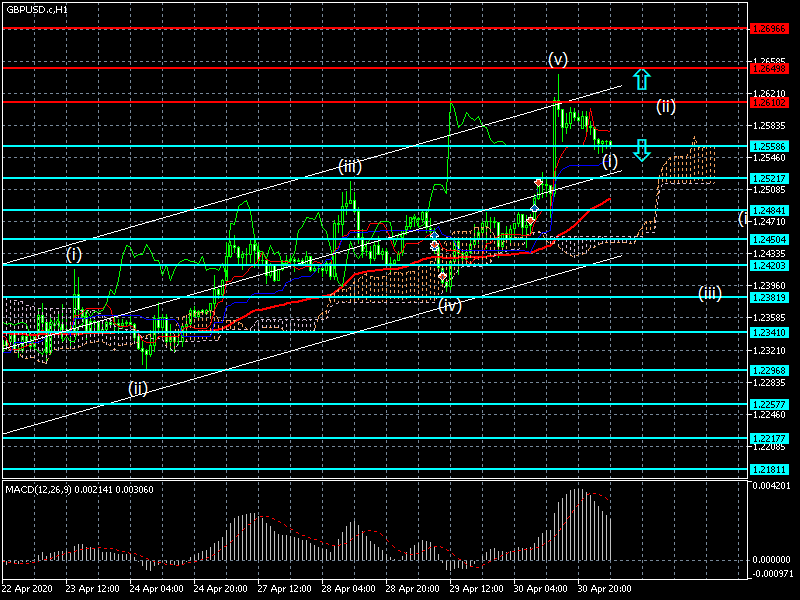Select the (i) label beside the down arrow
The height and width of the screenshot is (600, 800).
point(610,162)
